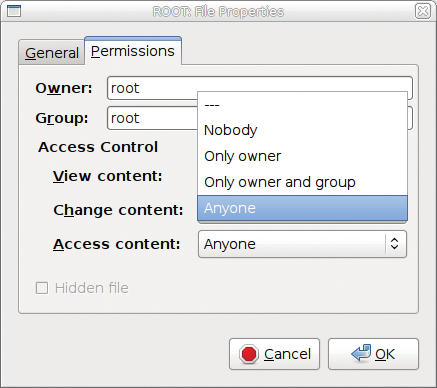Viewport: 437px width, 388px height.
Task: Open the Access content combo box
Action: [302, 244]
